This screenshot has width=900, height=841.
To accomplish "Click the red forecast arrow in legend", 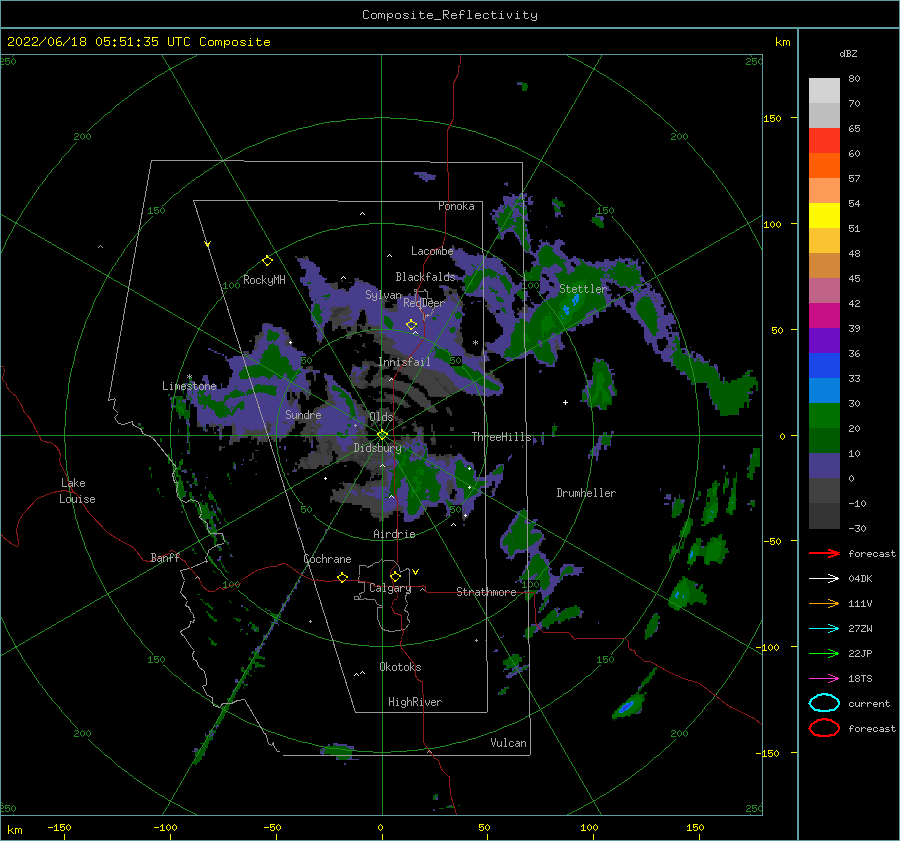I will point(824,553).
